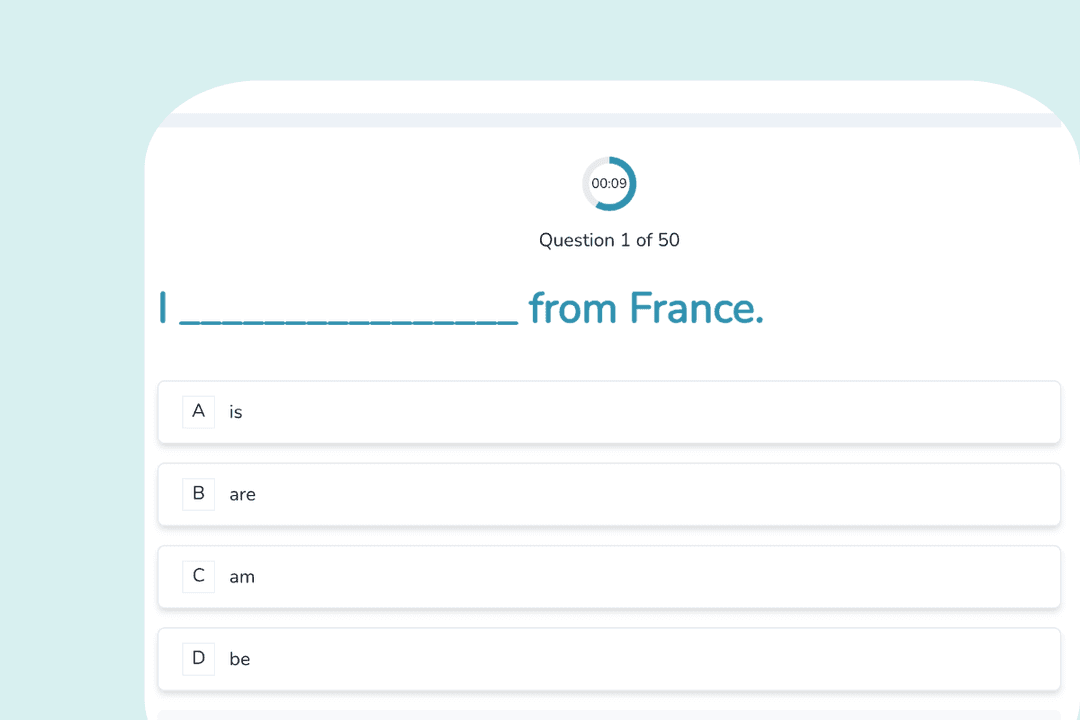1080x720 pixels.
Task: Select answer option D "be"
Action: tap(609, 659)
